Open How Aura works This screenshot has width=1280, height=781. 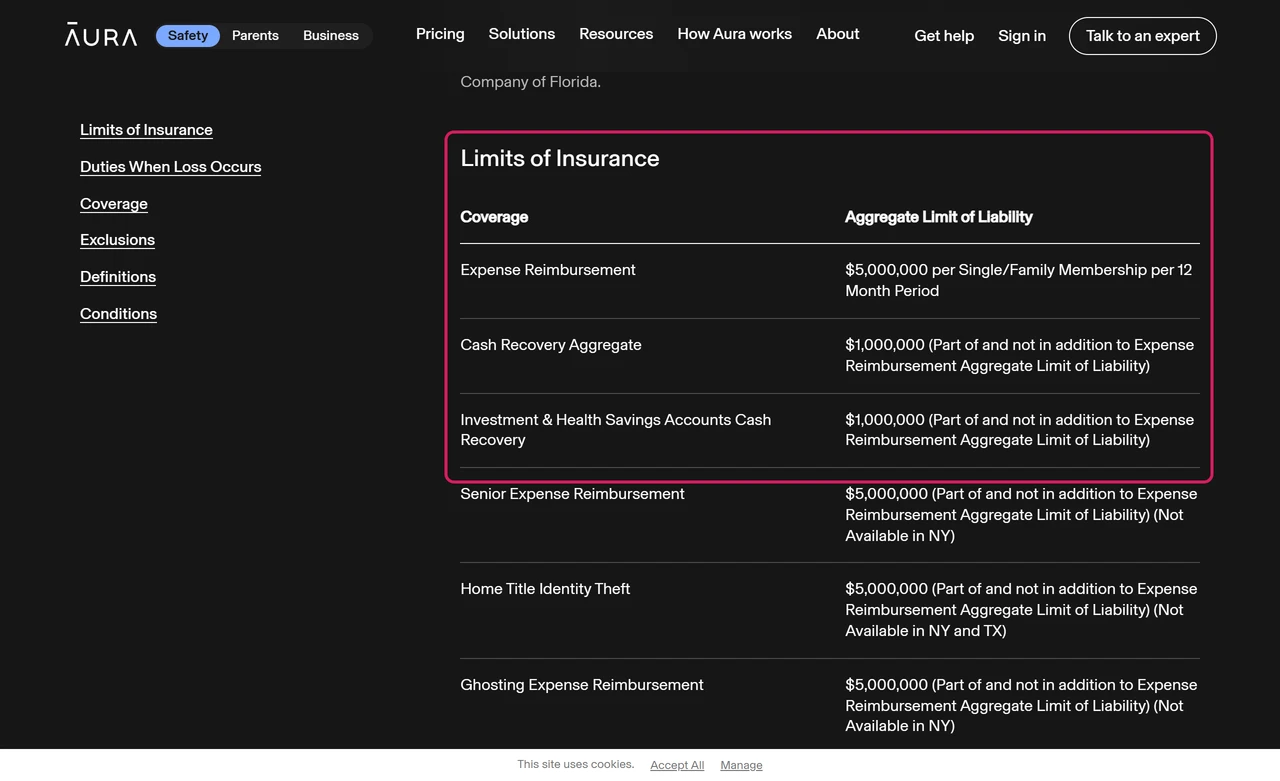735,34
